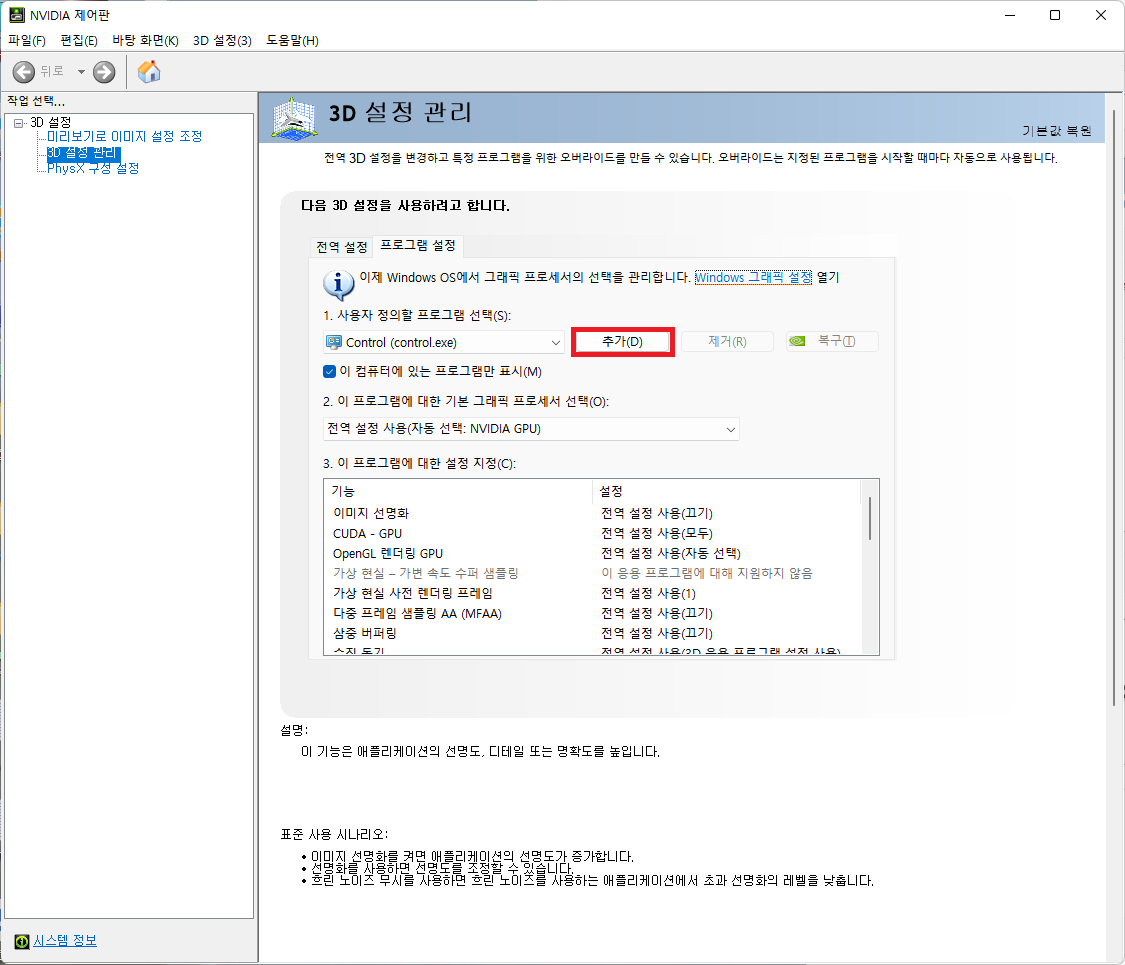Select 미리보기로 이미지 설정 조정 in tree
1125x965 pixels.
(125, 136)
